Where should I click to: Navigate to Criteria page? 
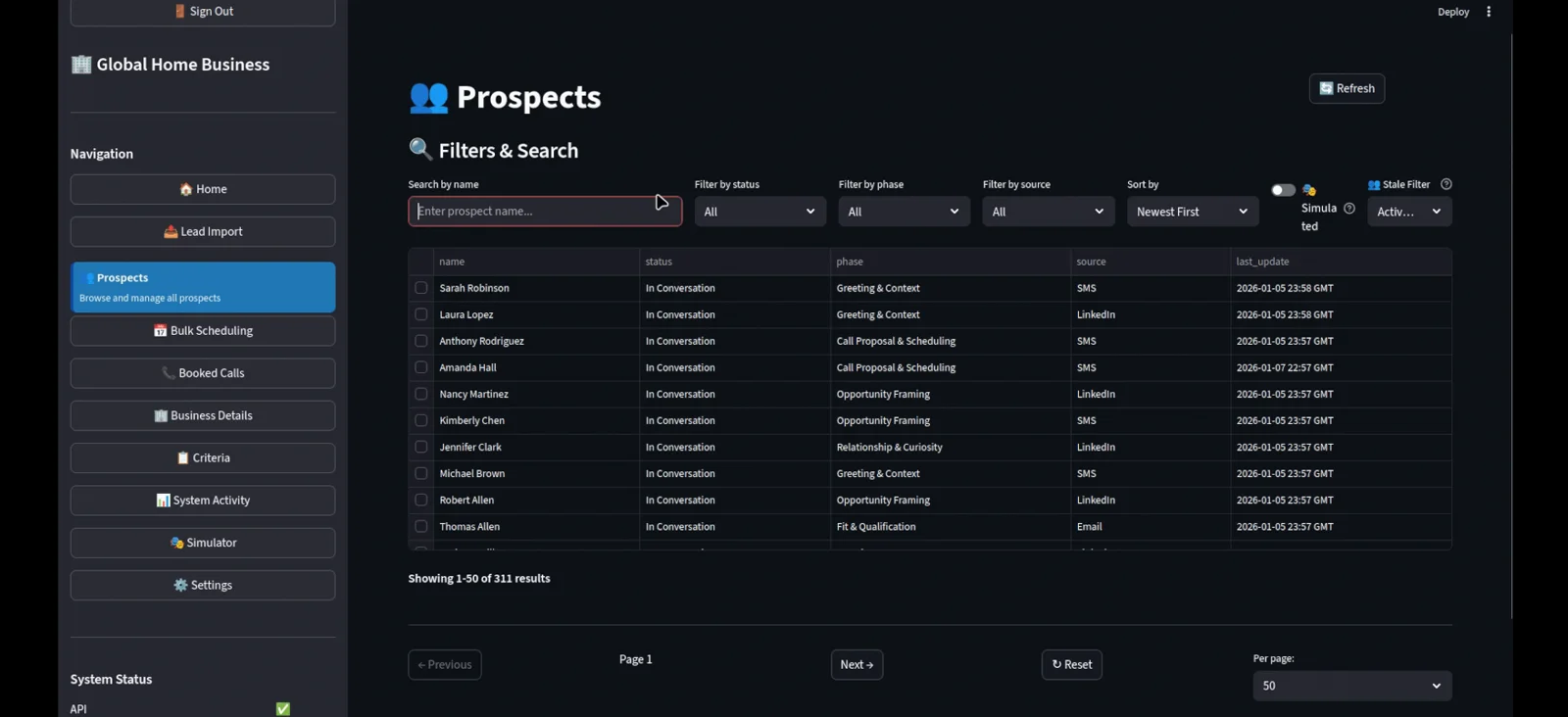click(203, 457)
